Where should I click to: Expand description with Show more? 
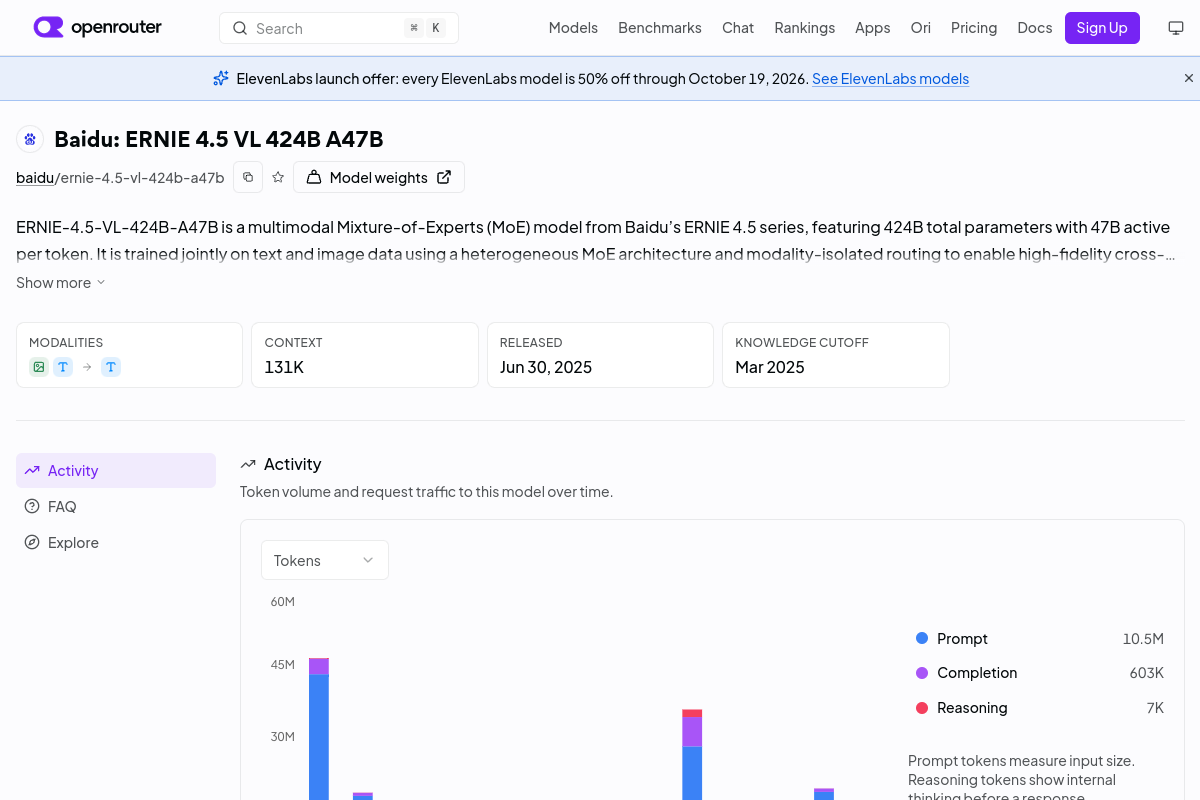pos(60,283)
